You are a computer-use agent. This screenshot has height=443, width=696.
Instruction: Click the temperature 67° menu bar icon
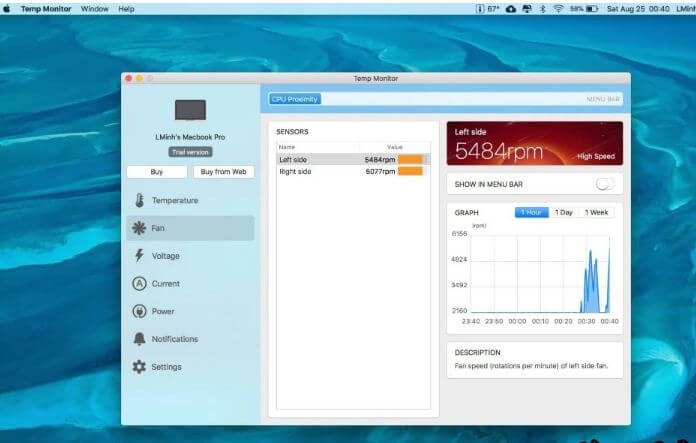click(x=487, y=8)
